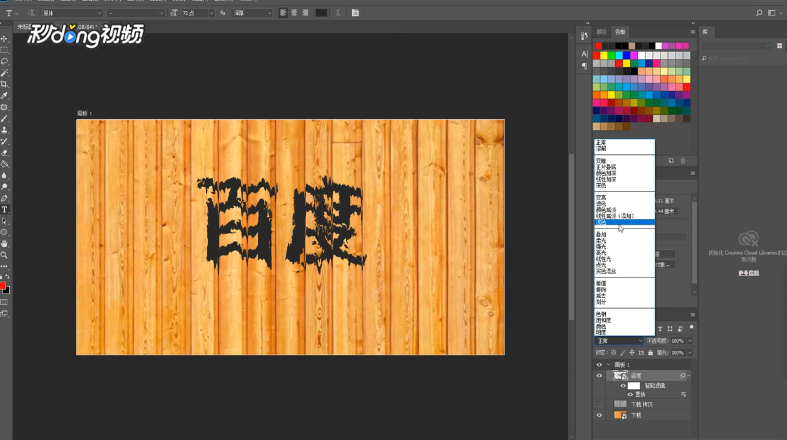Screen dimensions: 787x440
Task: Select the Ellipse shape tool
Action: pyautogui.click(x=5, y=232)
